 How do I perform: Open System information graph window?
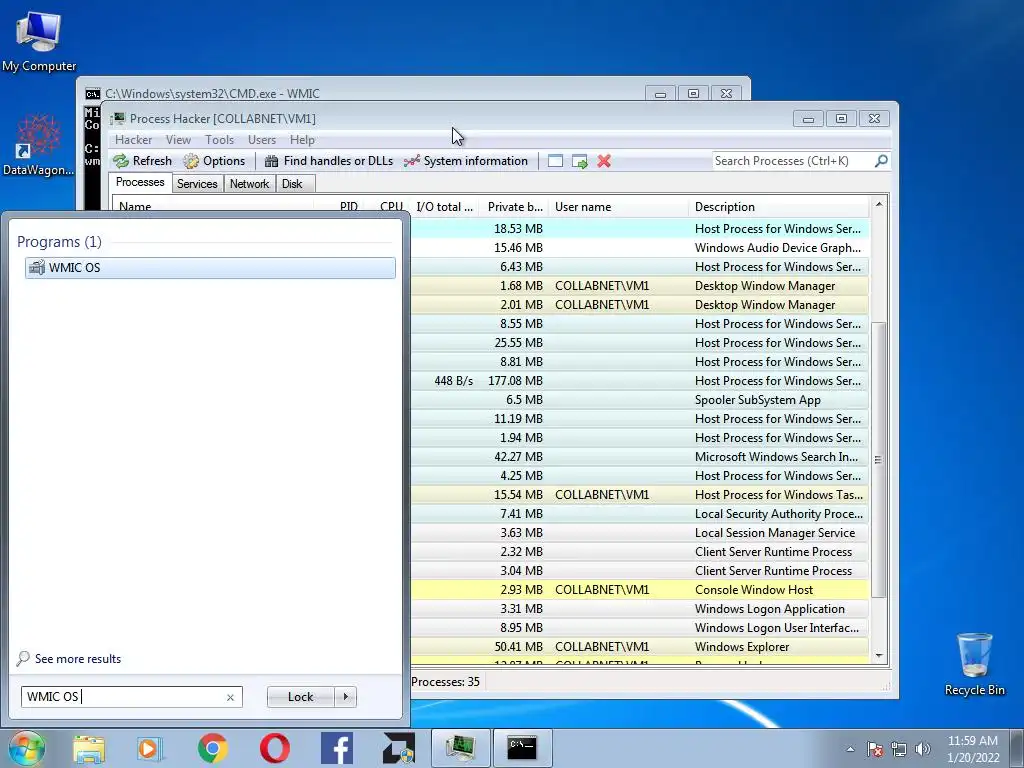[x=466, y=161]
